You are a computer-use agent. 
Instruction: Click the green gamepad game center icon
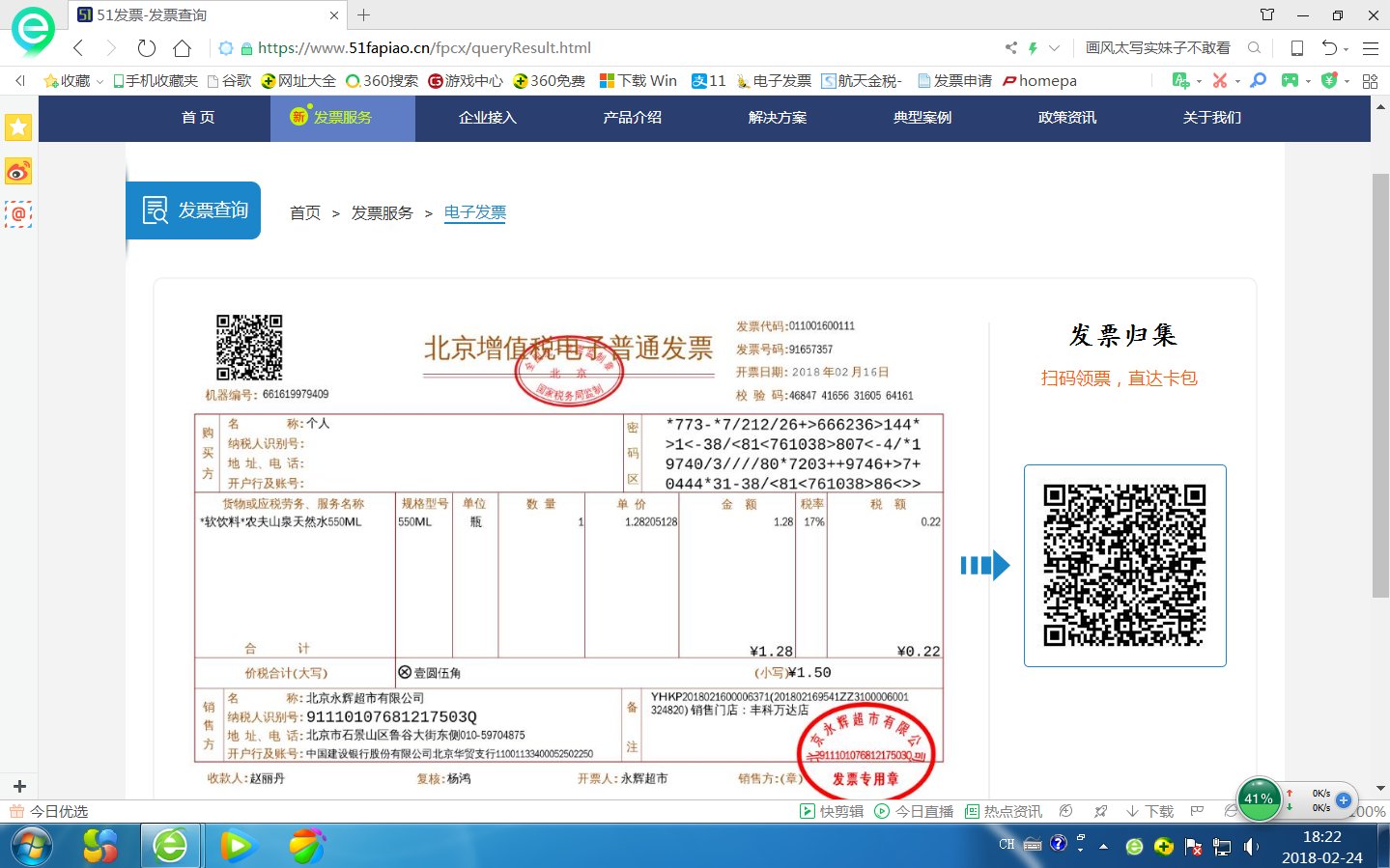pos(1290,80)
